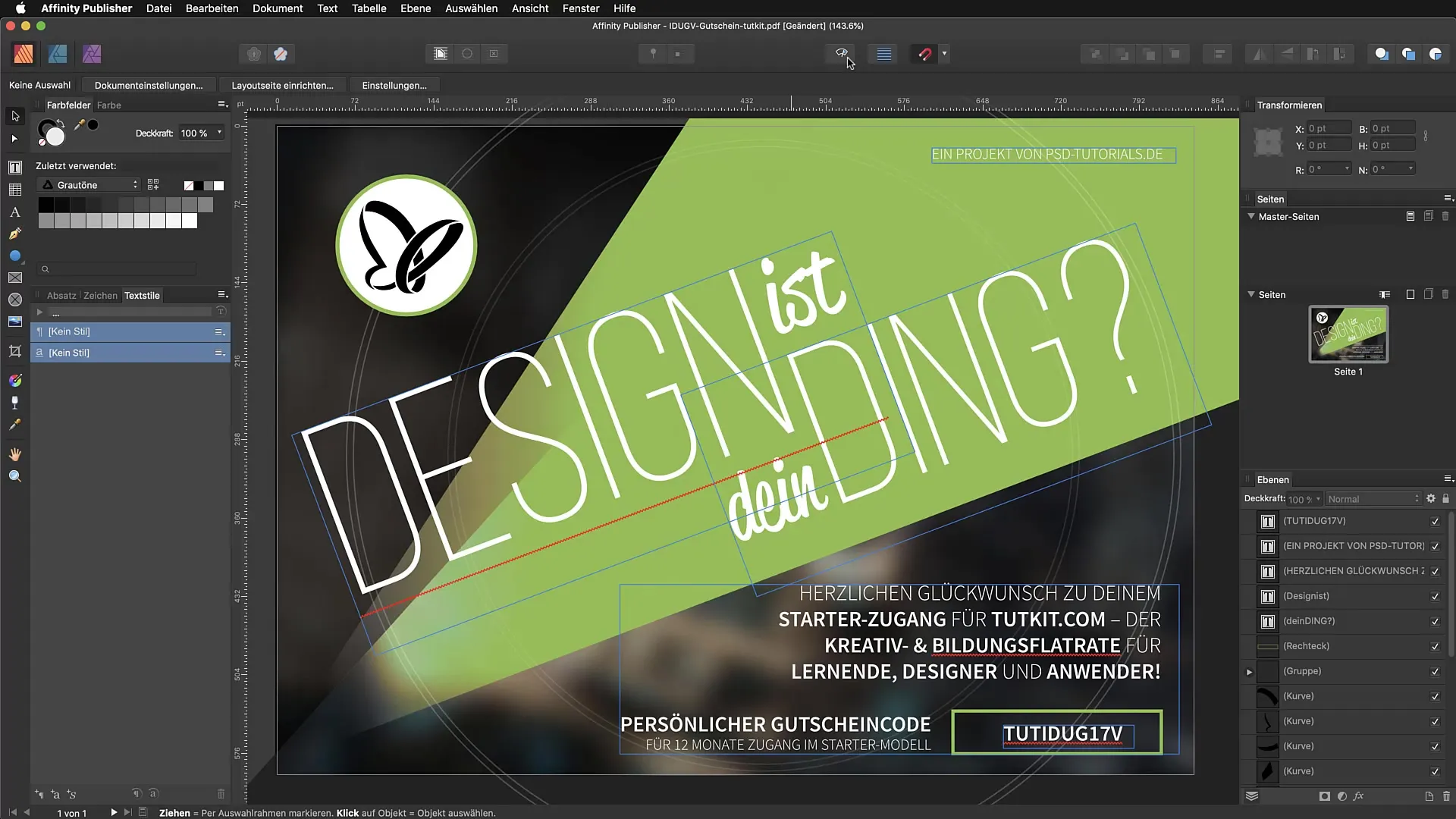Select the Color Picker tool
Screen dimensions: 1456x819
(15, 425)
